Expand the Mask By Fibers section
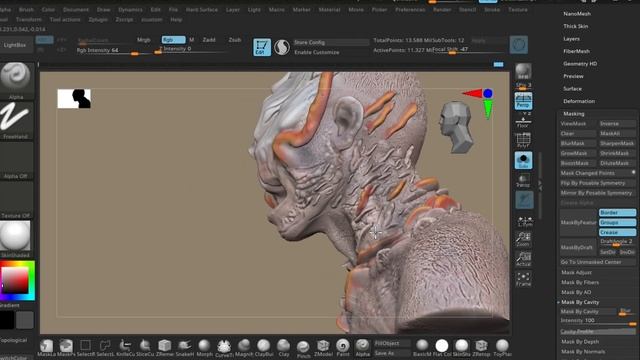Viewport: 640px width, 360px height. pyautogui.click(x=580, y=282)
